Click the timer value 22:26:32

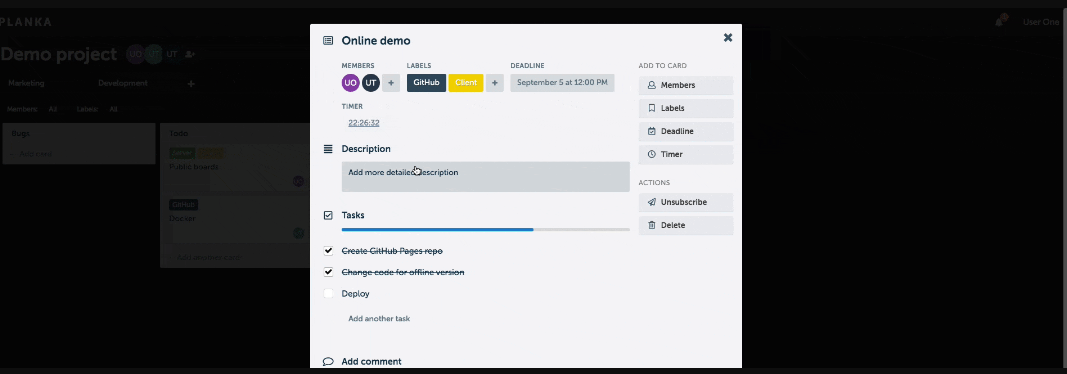click(x=363, y=123)
